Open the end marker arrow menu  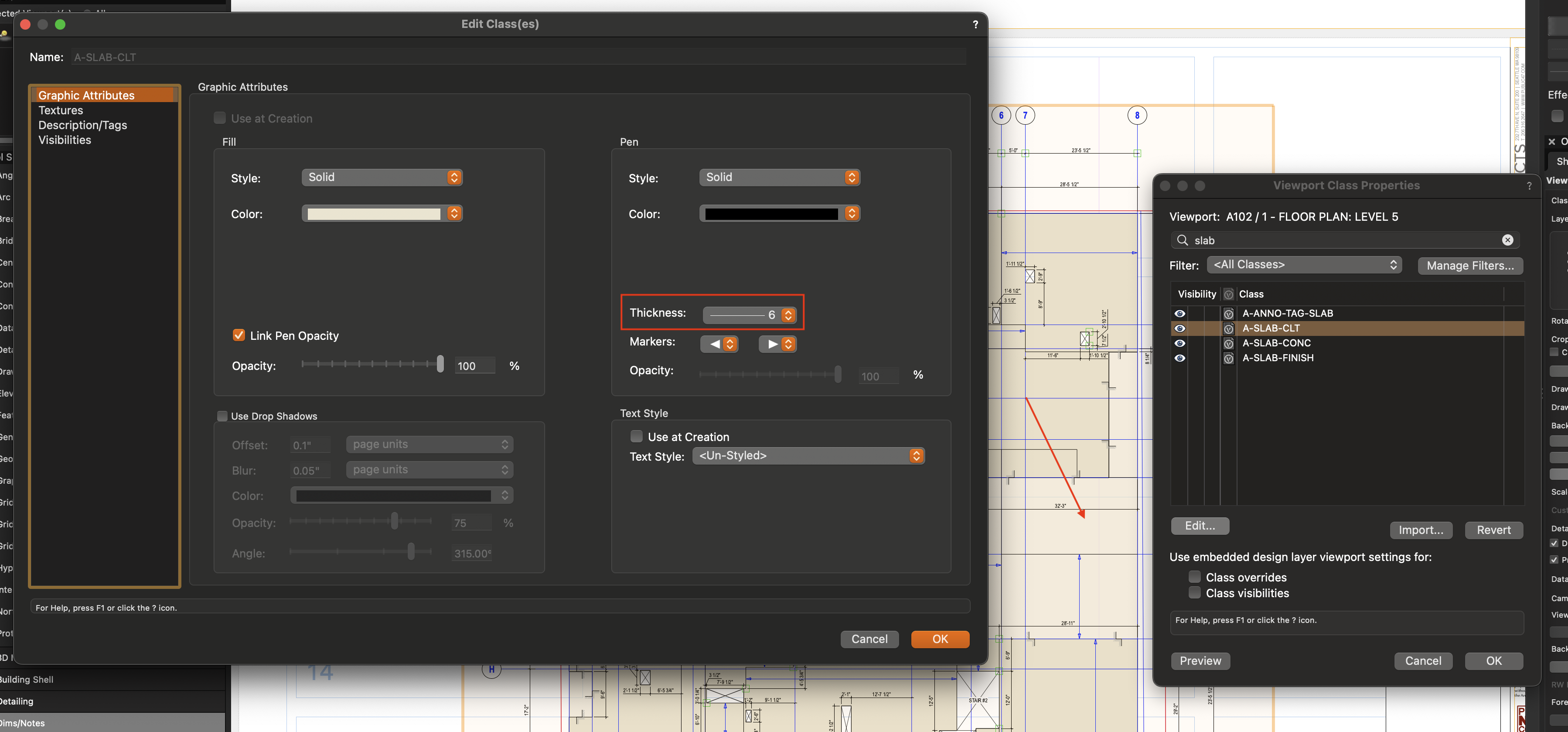point(777,344)
